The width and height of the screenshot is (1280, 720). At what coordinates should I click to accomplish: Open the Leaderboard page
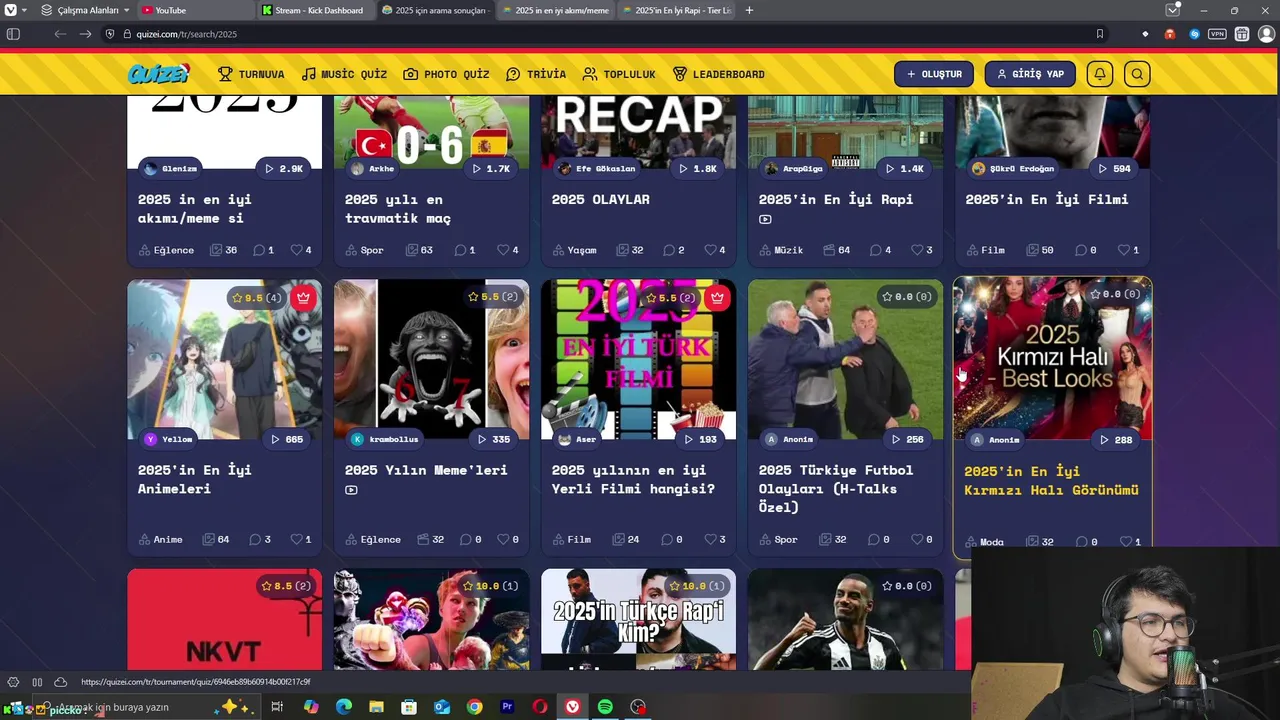718,74
